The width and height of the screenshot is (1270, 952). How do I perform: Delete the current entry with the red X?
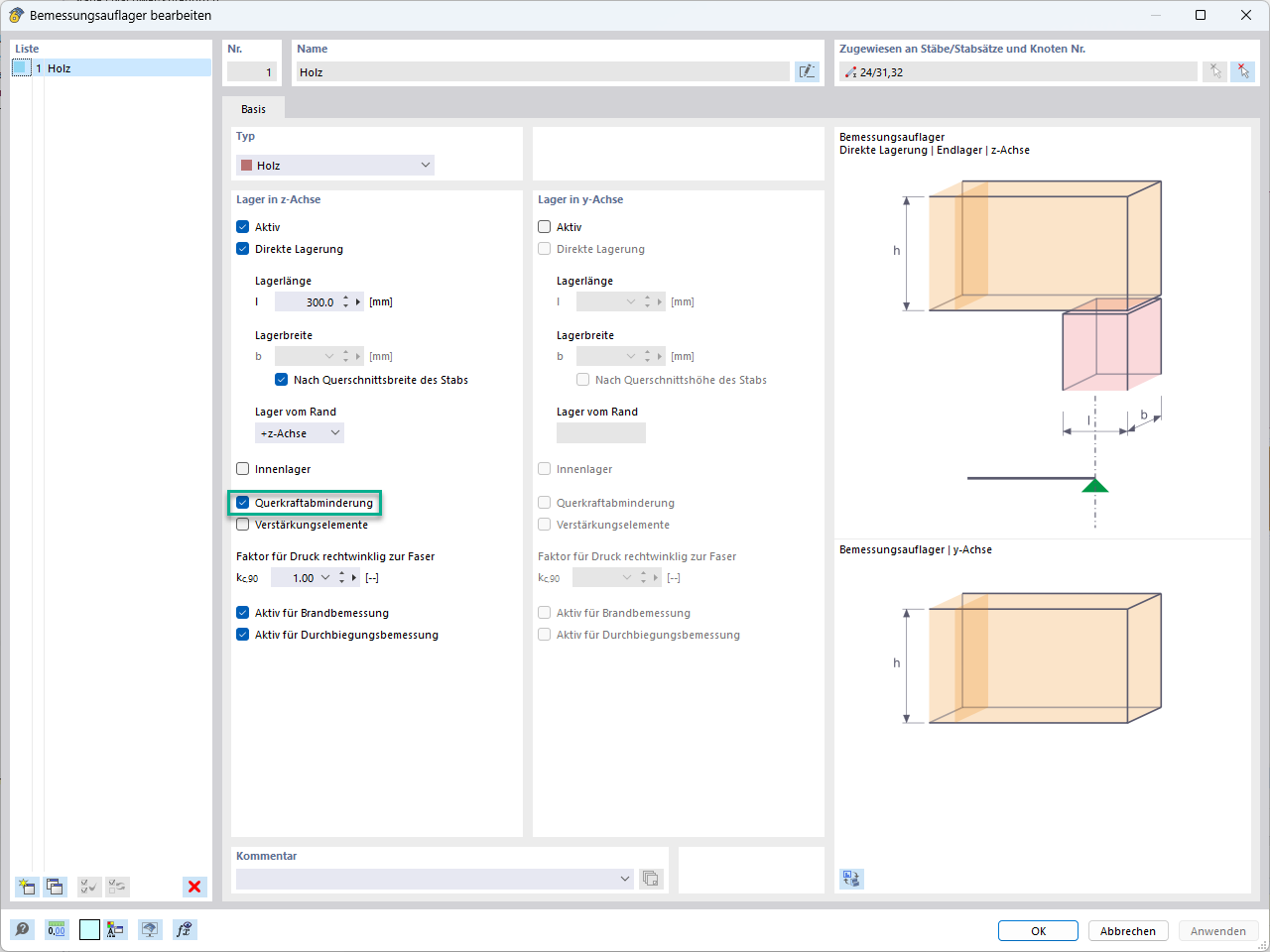click(x=194, y=887)
